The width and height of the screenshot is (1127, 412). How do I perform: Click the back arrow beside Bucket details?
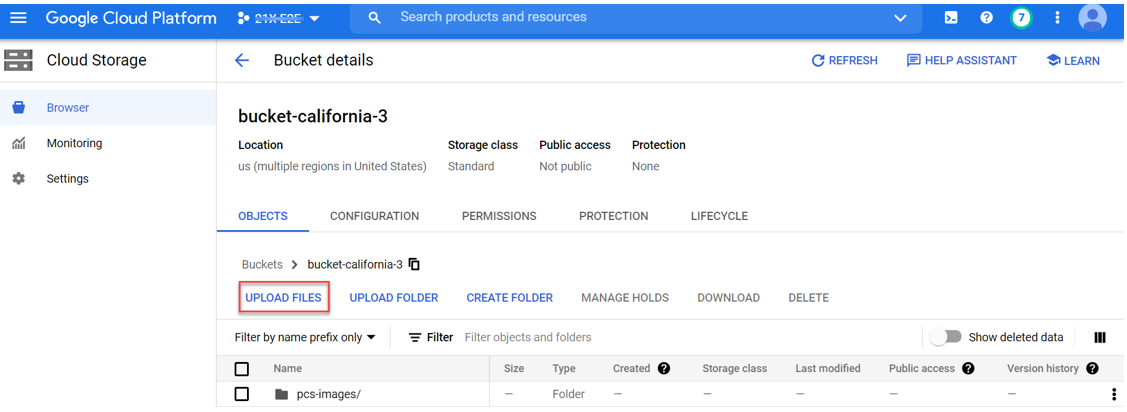tap(241, 61)
